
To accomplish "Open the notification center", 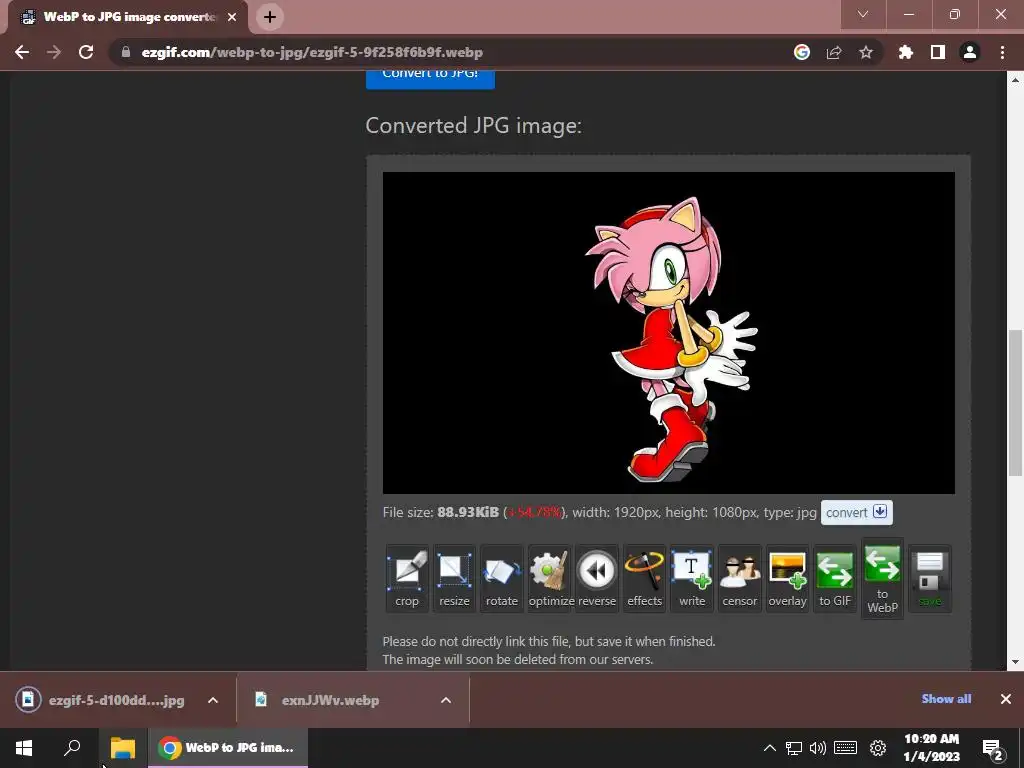I will [x=993, y=748].
